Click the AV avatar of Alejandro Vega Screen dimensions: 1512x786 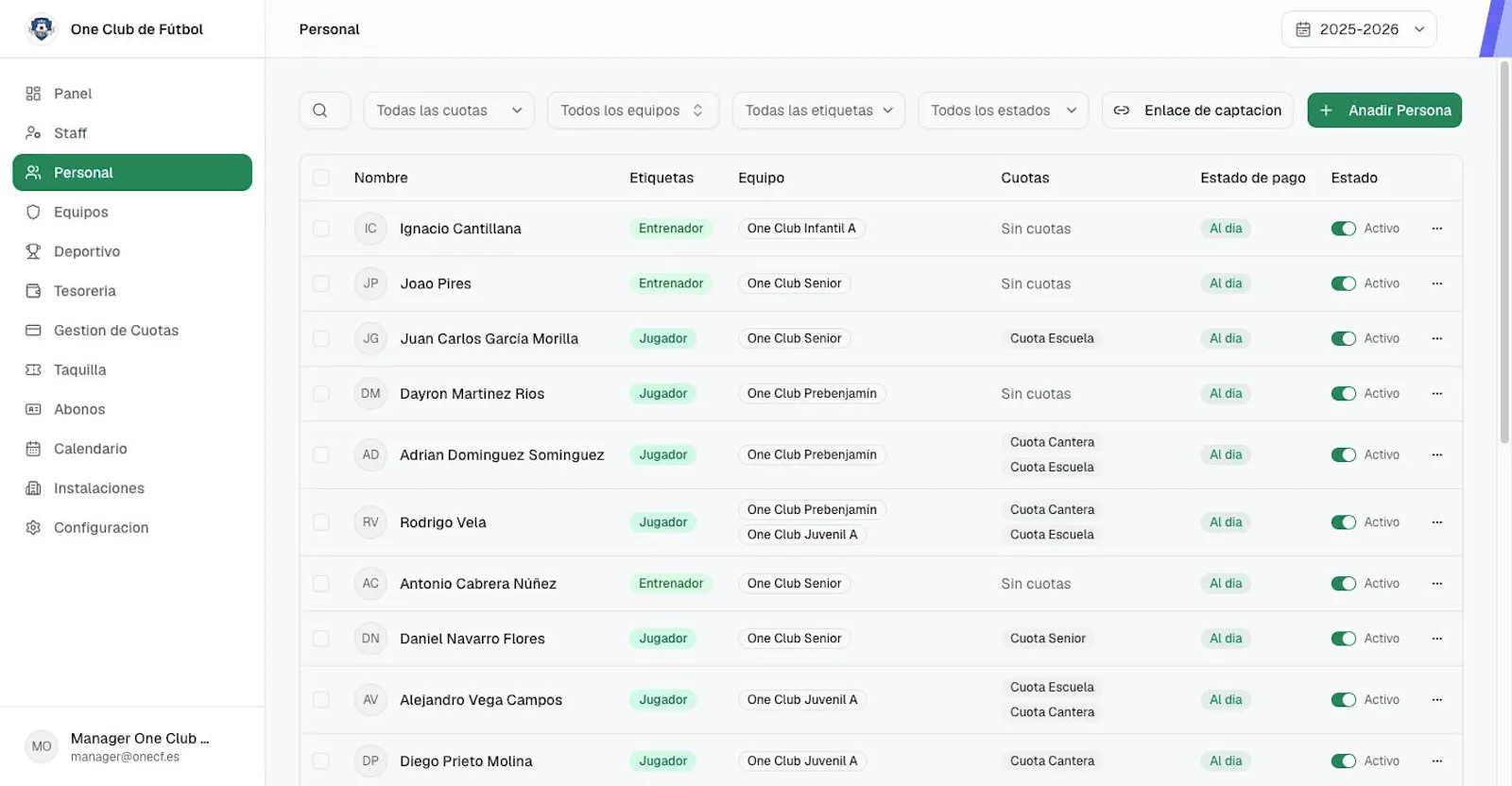(370, 700)
